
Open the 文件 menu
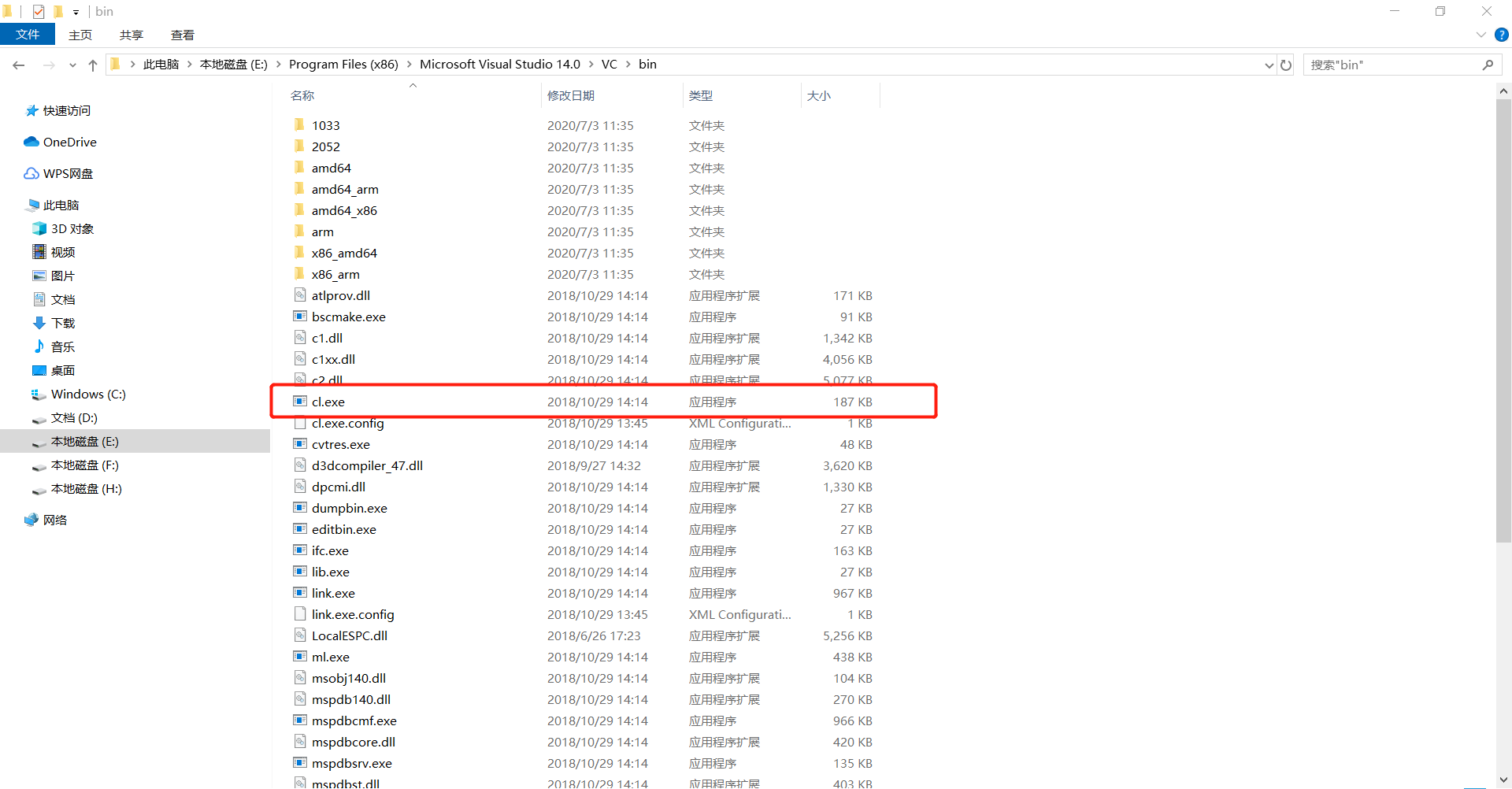28,35
